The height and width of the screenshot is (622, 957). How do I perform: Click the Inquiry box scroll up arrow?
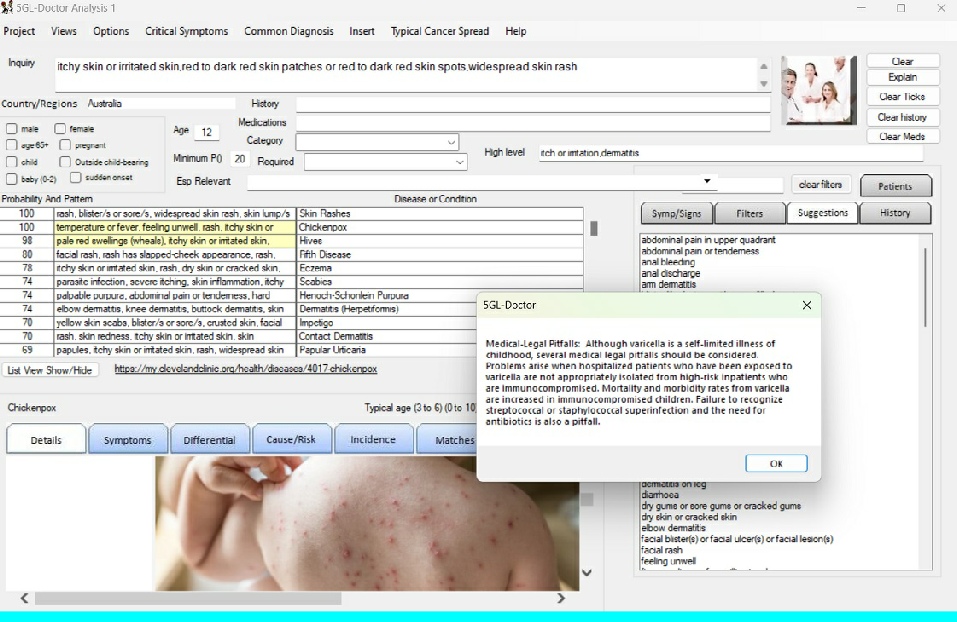click(x=764, y=67)
